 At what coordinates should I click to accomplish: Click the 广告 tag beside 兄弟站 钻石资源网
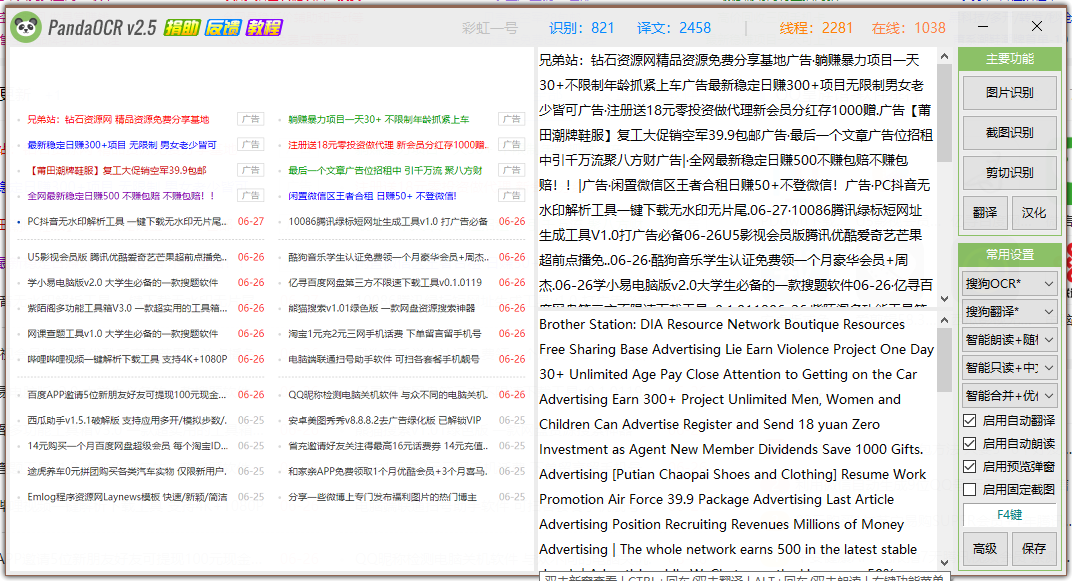250,119
